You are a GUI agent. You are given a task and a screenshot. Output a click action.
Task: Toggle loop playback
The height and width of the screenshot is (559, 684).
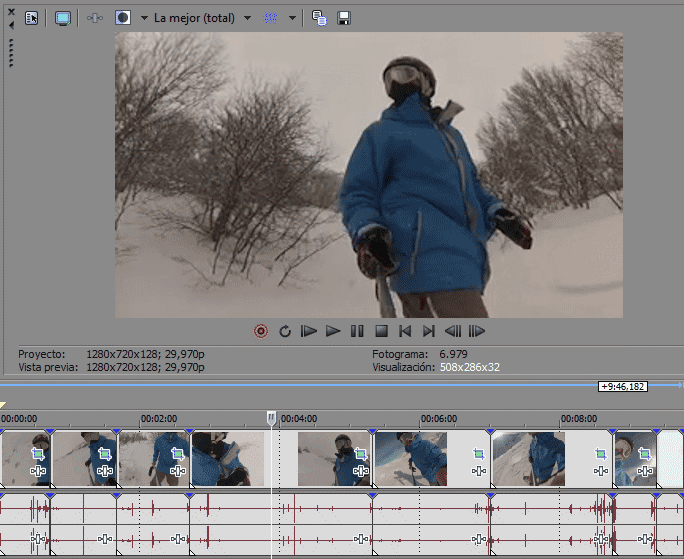285,331
